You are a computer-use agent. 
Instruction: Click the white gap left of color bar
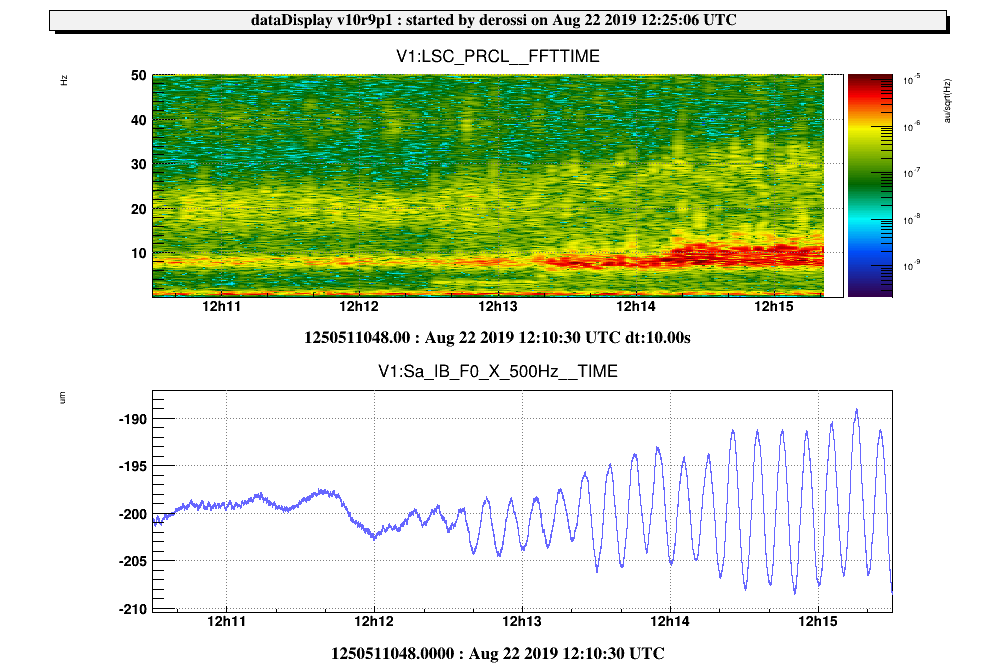[x=833, y=185]
